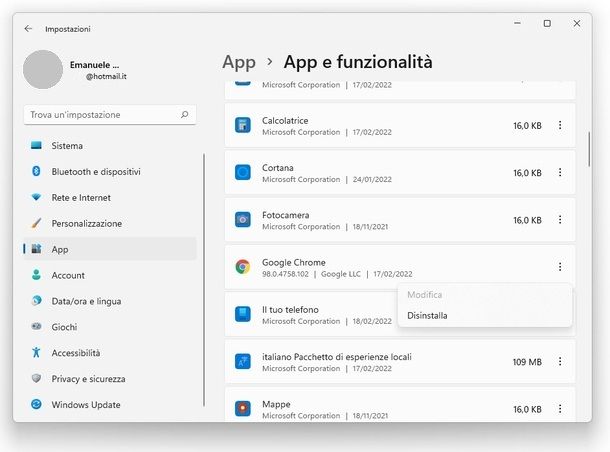This screenshot has height=452, width=610.
Task: Click the Windows Update sync icon
Action: [36, 405]
